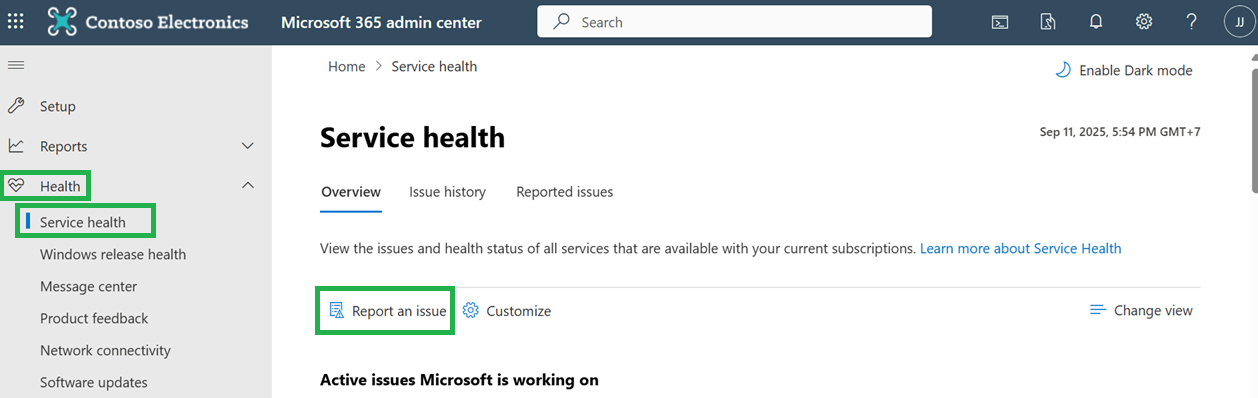Screen dimensions: 1258x398
Task: Collapse navigation with hamburger icon
Action: pos(16,65)
